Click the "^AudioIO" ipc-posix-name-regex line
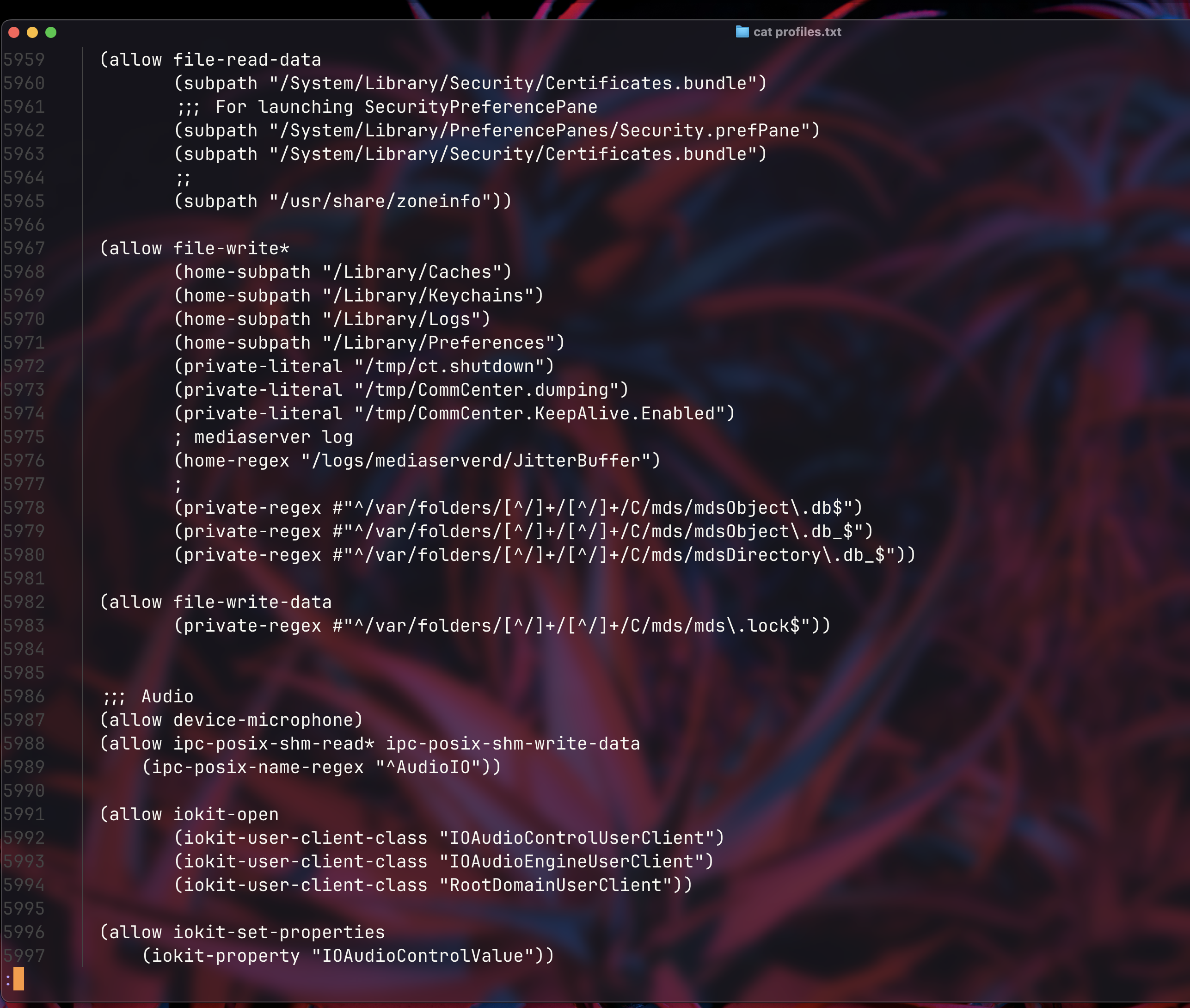1190x1008 pixels. [322, 767]
